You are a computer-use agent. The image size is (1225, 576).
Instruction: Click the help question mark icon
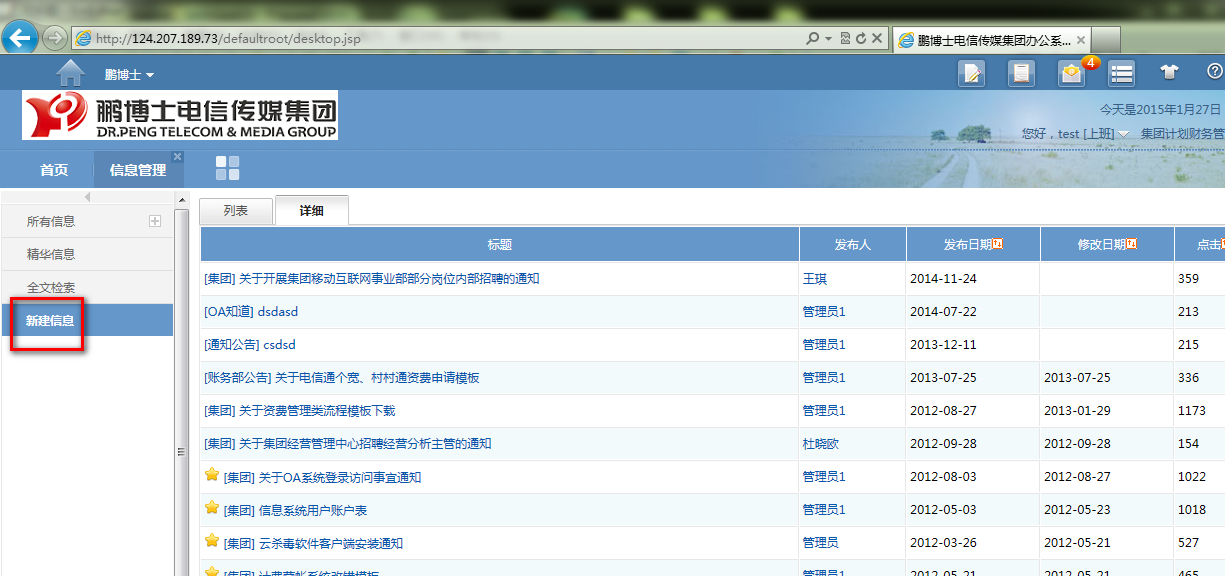(1214, 72)
